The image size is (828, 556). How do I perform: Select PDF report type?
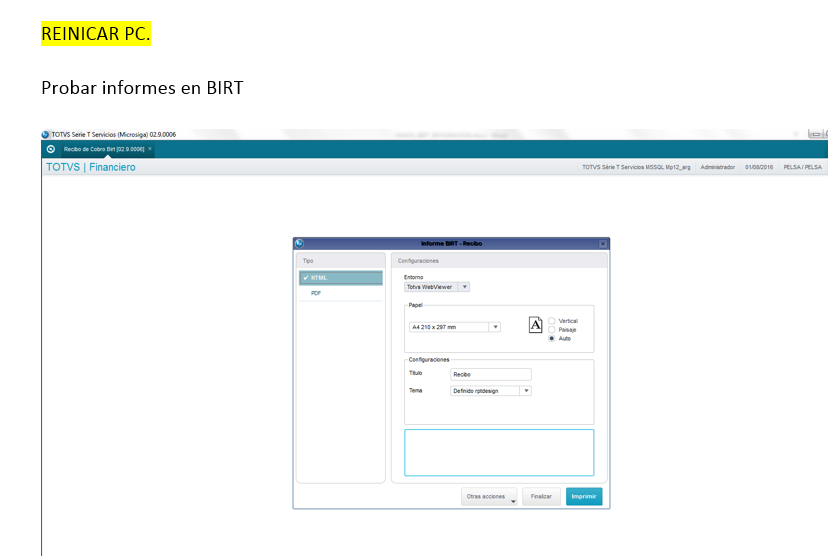tap(341, 293)
